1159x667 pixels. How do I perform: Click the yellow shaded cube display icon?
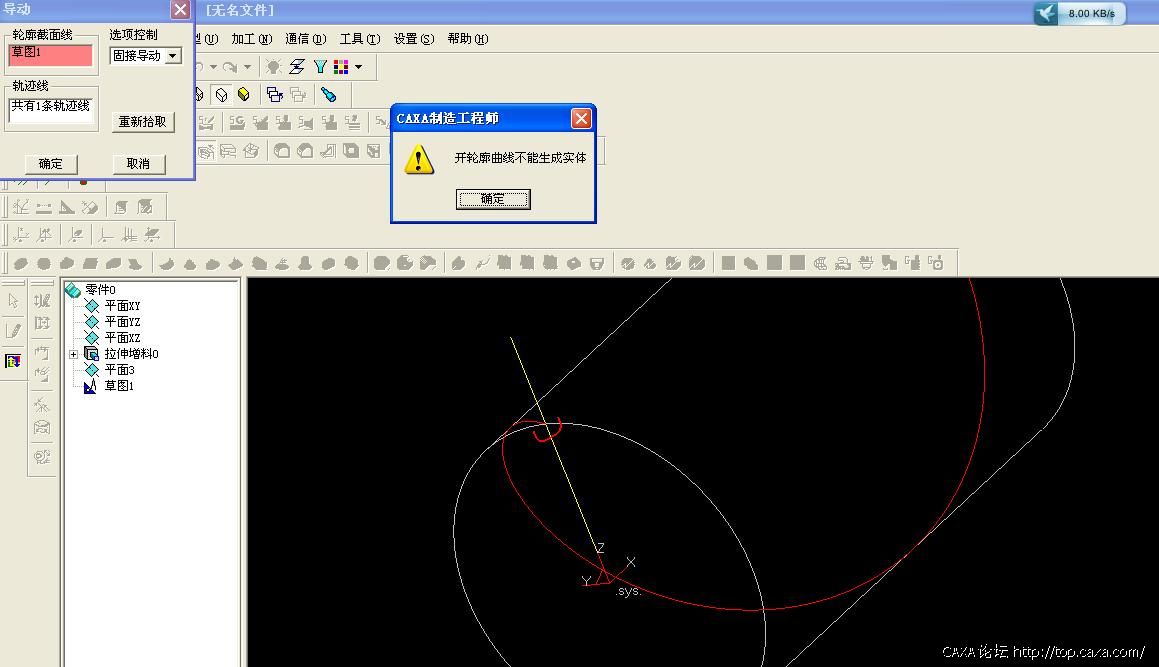(x=243, y=95)
